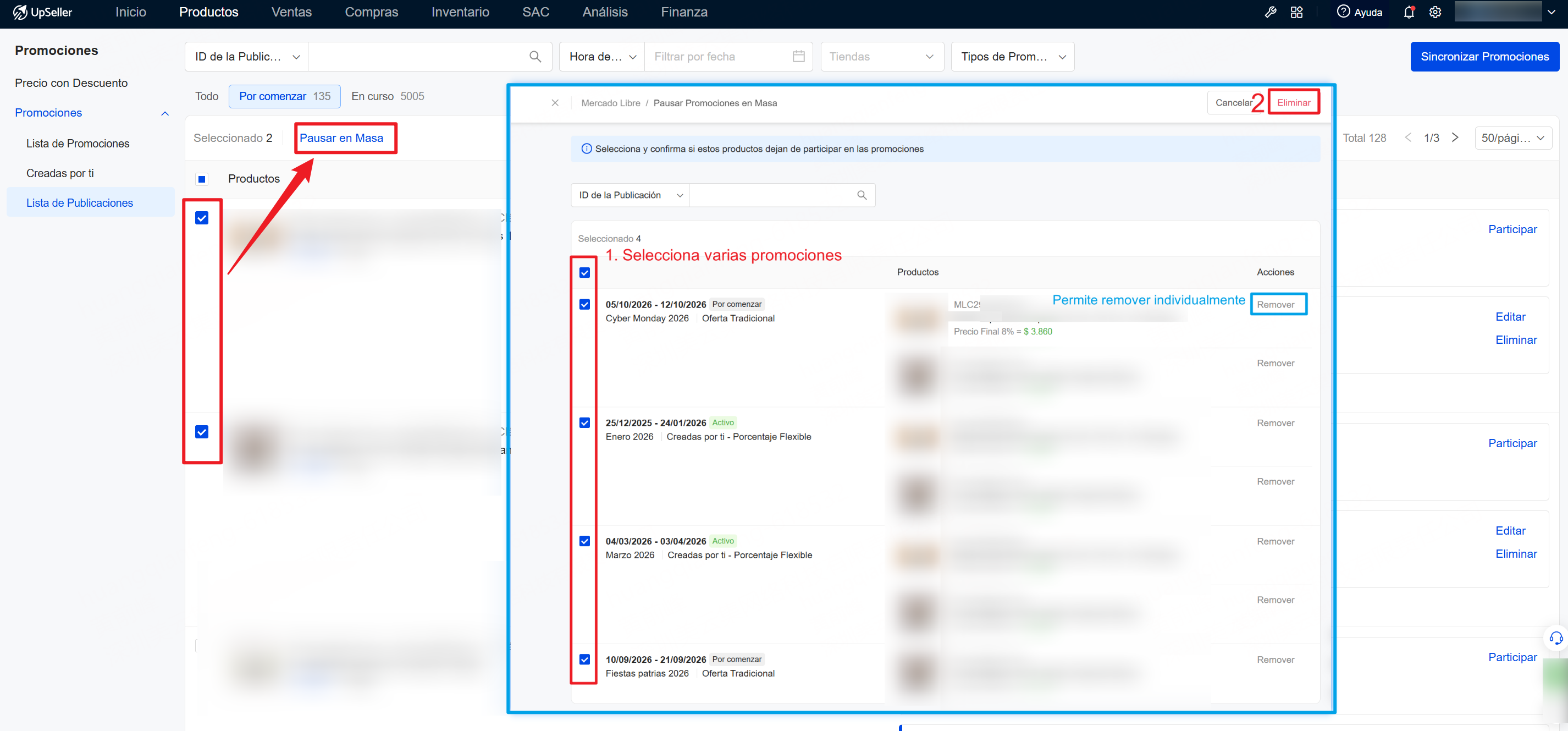Switch to the En curso tab
The width and height of the screenshot is (1568, 731).
[388, 96]
